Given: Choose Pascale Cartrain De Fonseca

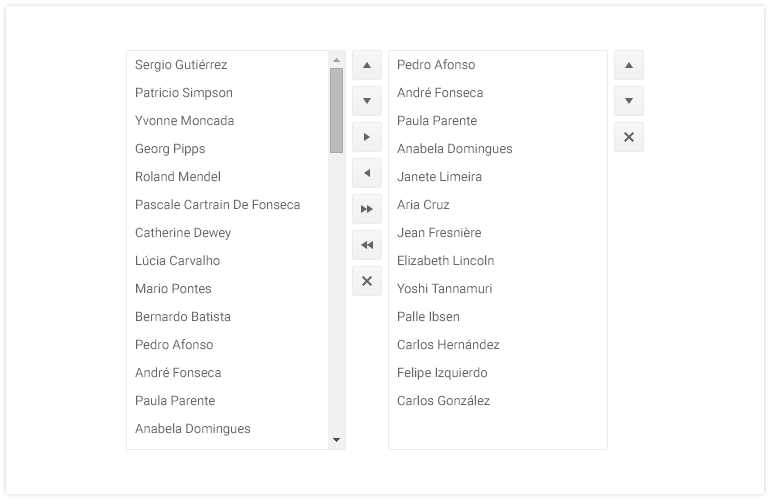Looking at the screenshot, I should point(217,205).
